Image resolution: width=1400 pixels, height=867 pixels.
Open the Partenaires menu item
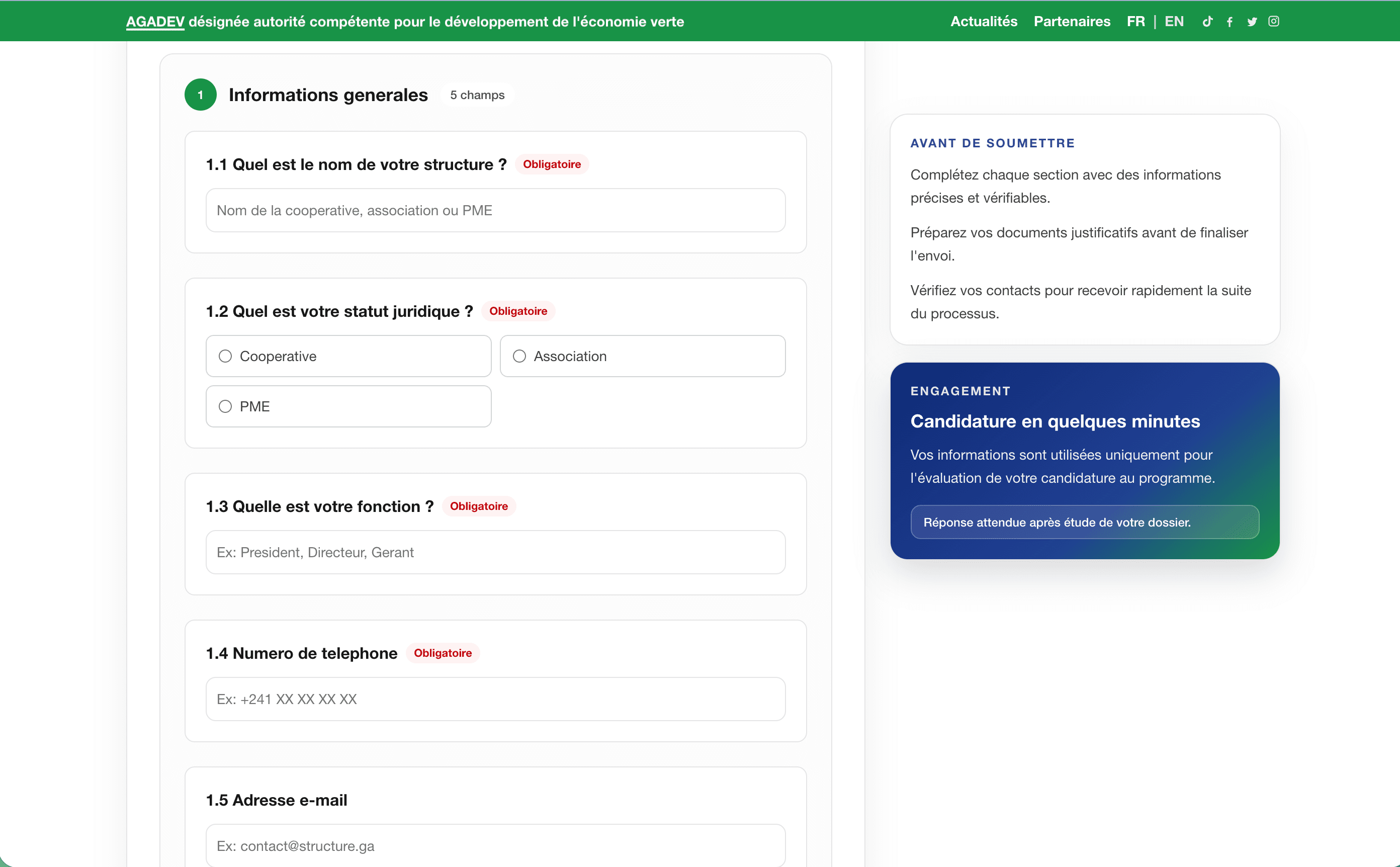pos(1072,21)
